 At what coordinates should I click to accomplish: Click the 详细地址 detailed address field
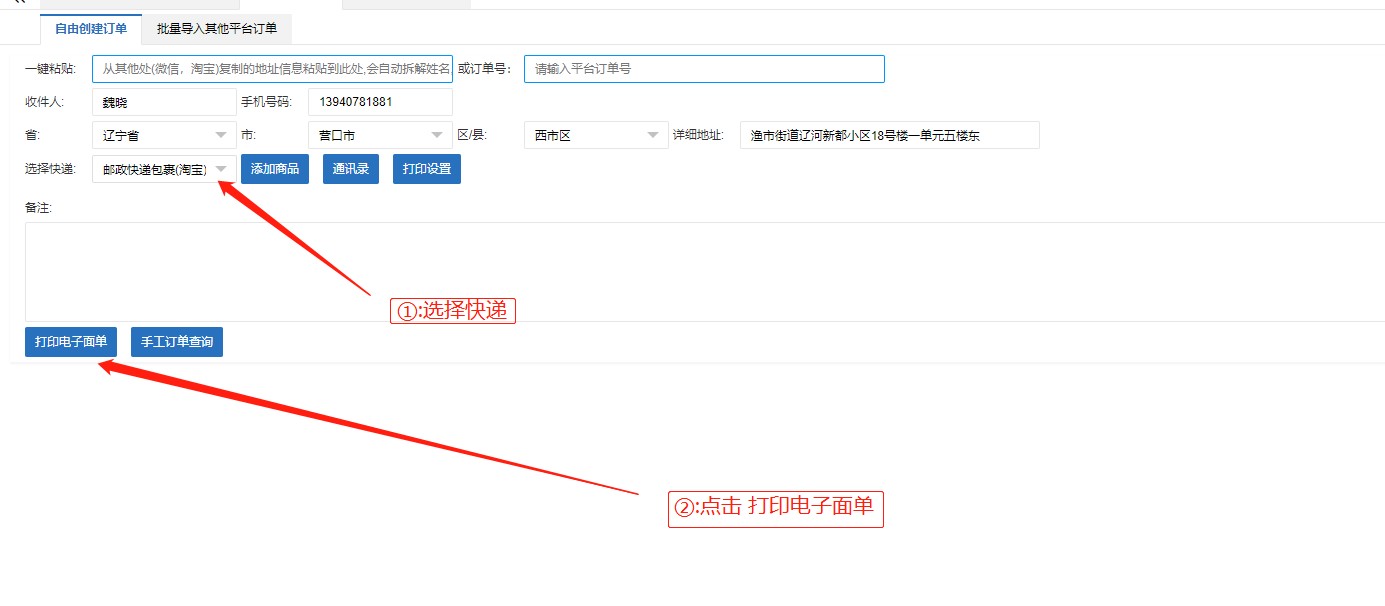889,135
